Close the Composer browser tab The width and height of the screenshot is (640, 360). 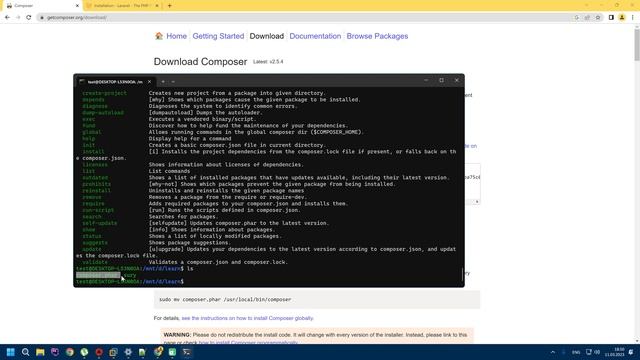77,6
